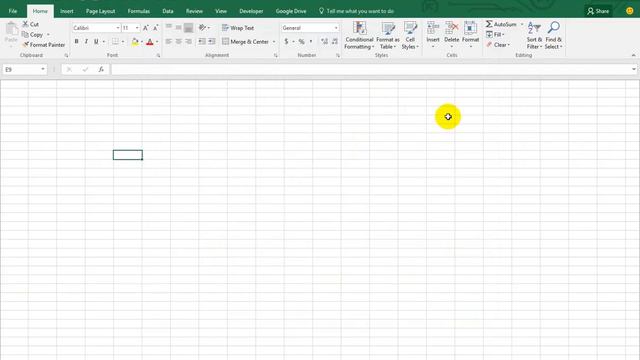
Task: Click inside the formula bar input
Action: click(371, 69)
